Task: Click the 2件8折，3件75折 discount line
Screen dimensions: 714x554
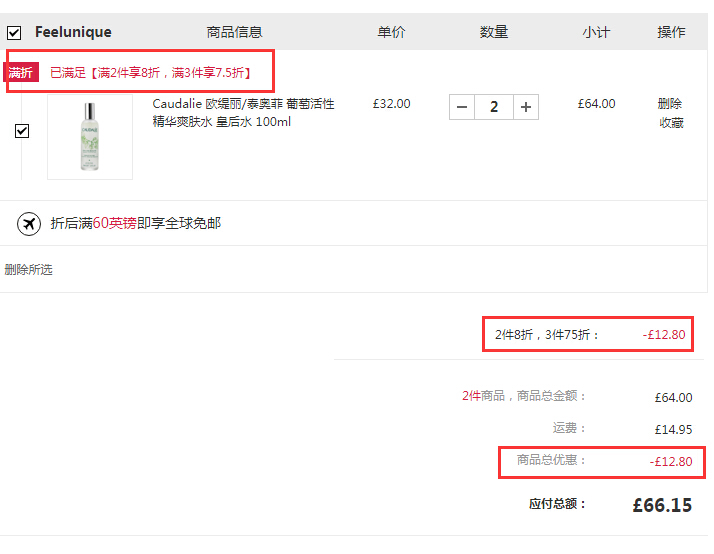Action: 547,335
